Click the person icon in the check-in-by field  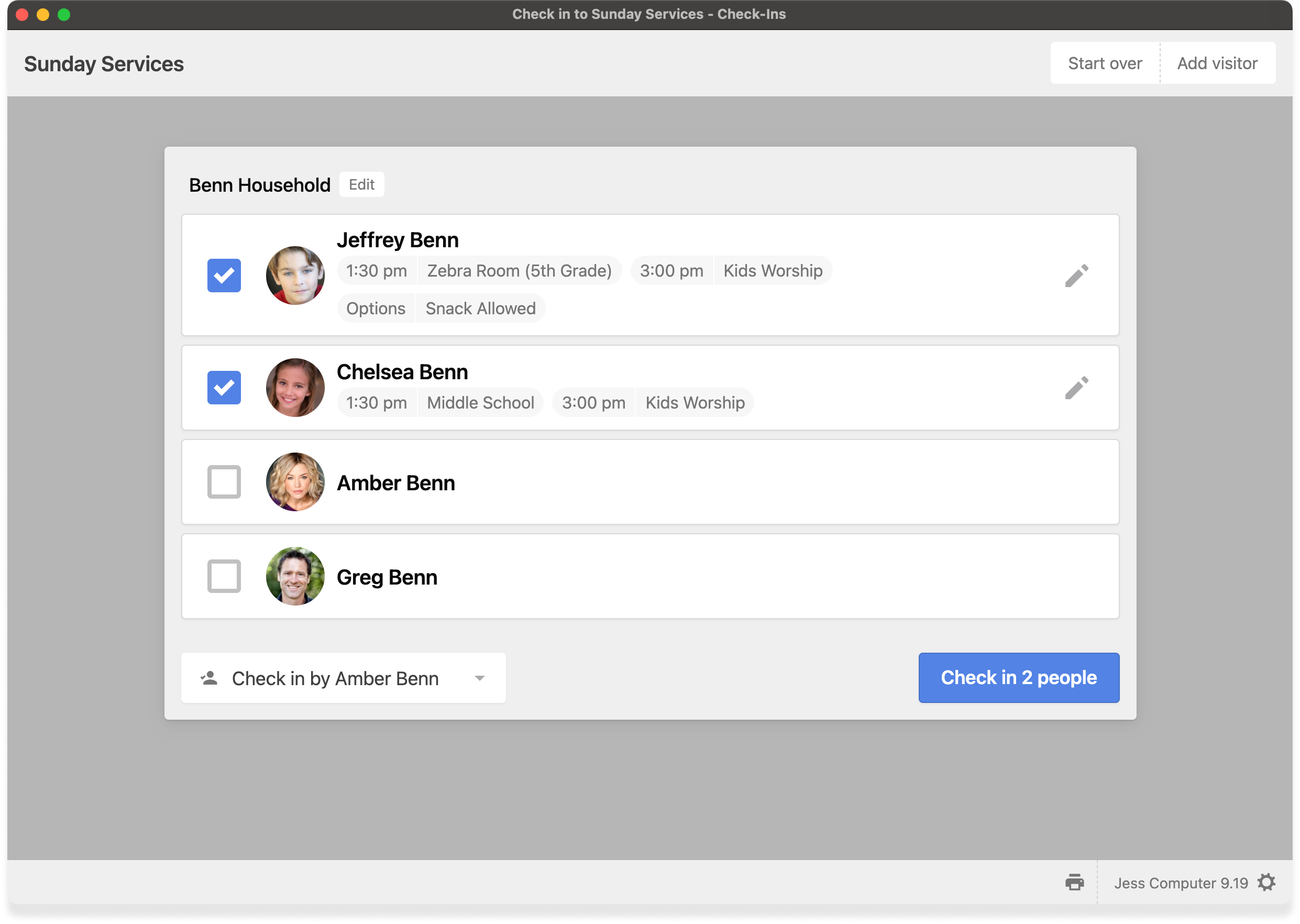(x=209, y=678)
